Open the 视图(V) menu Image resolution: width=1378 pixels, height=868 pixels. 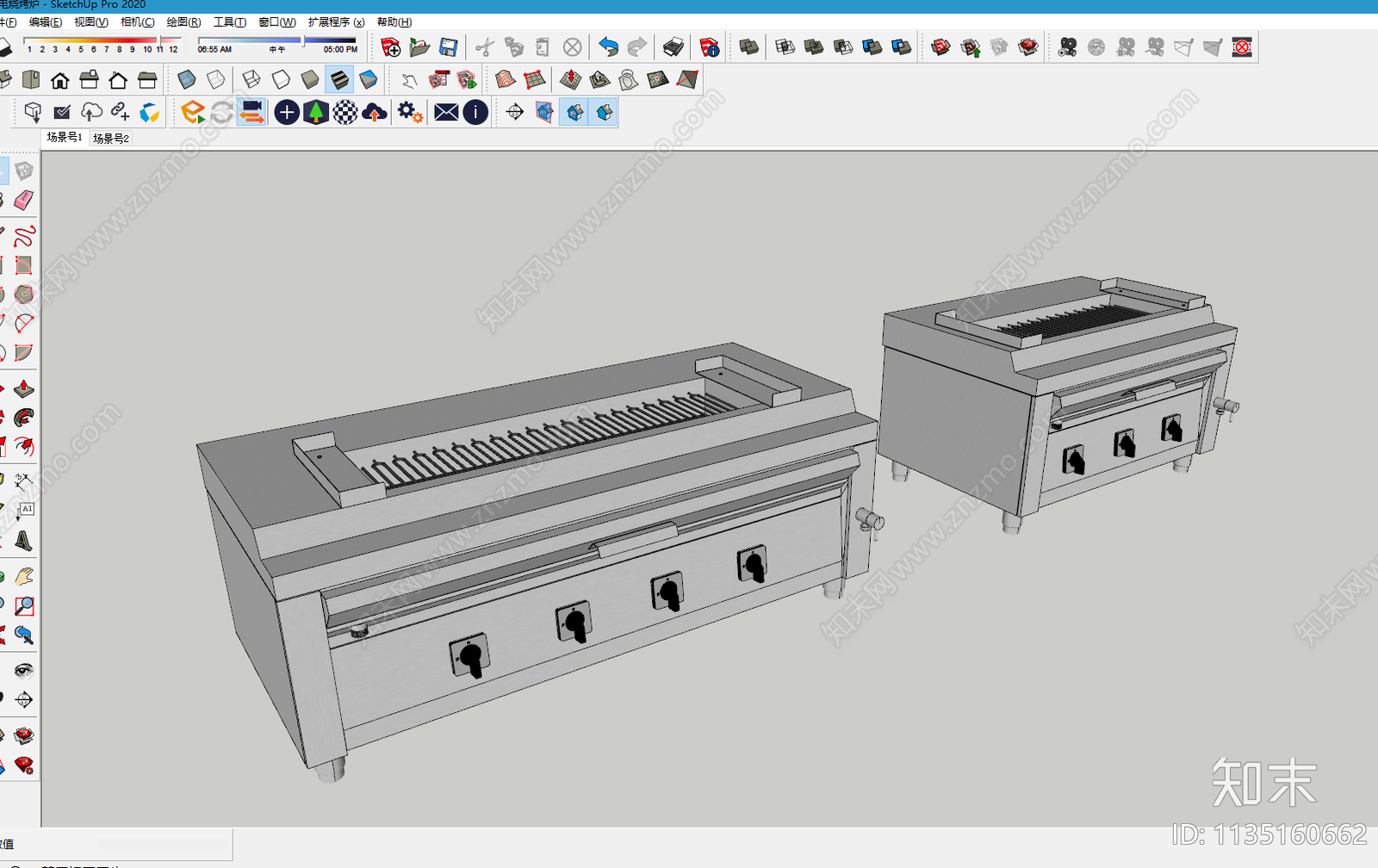(90, 22)
